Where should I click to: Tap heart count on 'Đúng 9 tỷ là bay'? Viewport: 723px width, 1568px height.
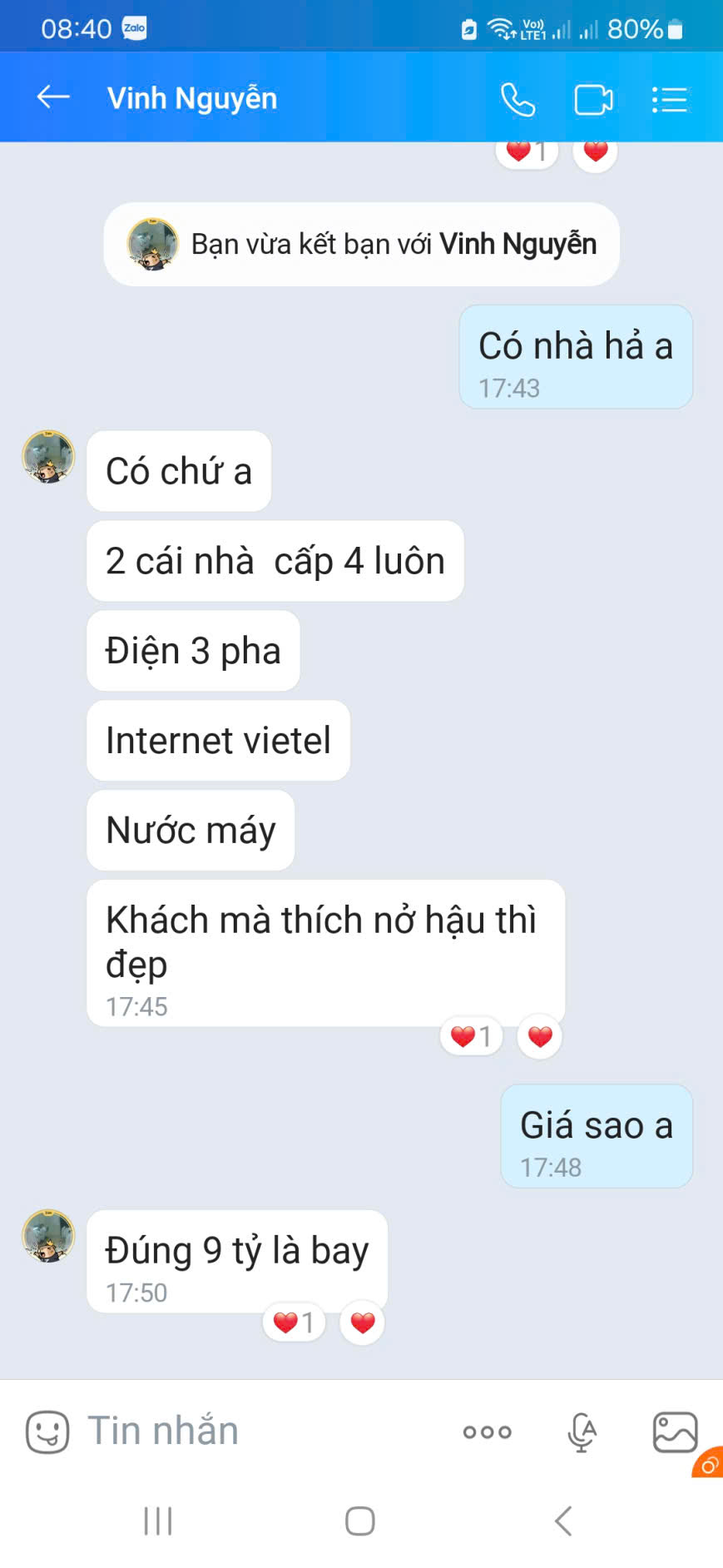pyautogui.click(x=294, y=1322)
